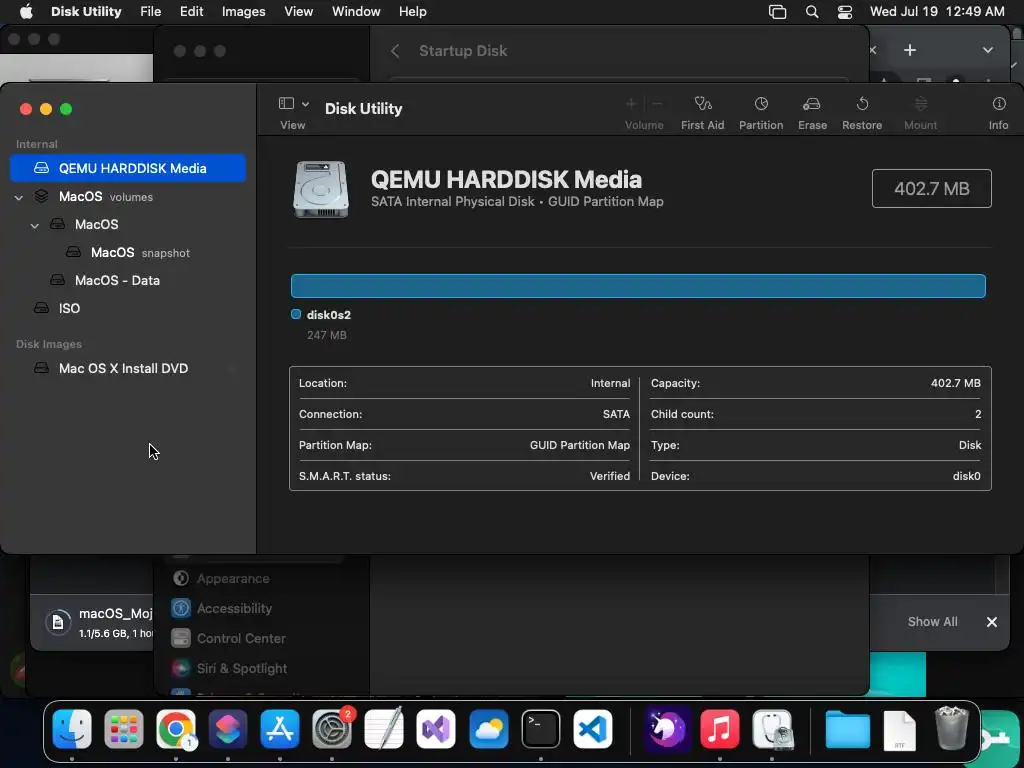Screen dimensions: 1024x768
Task: Open Music from the Dock
Action: pyautogui.click(x=719, y=729)
